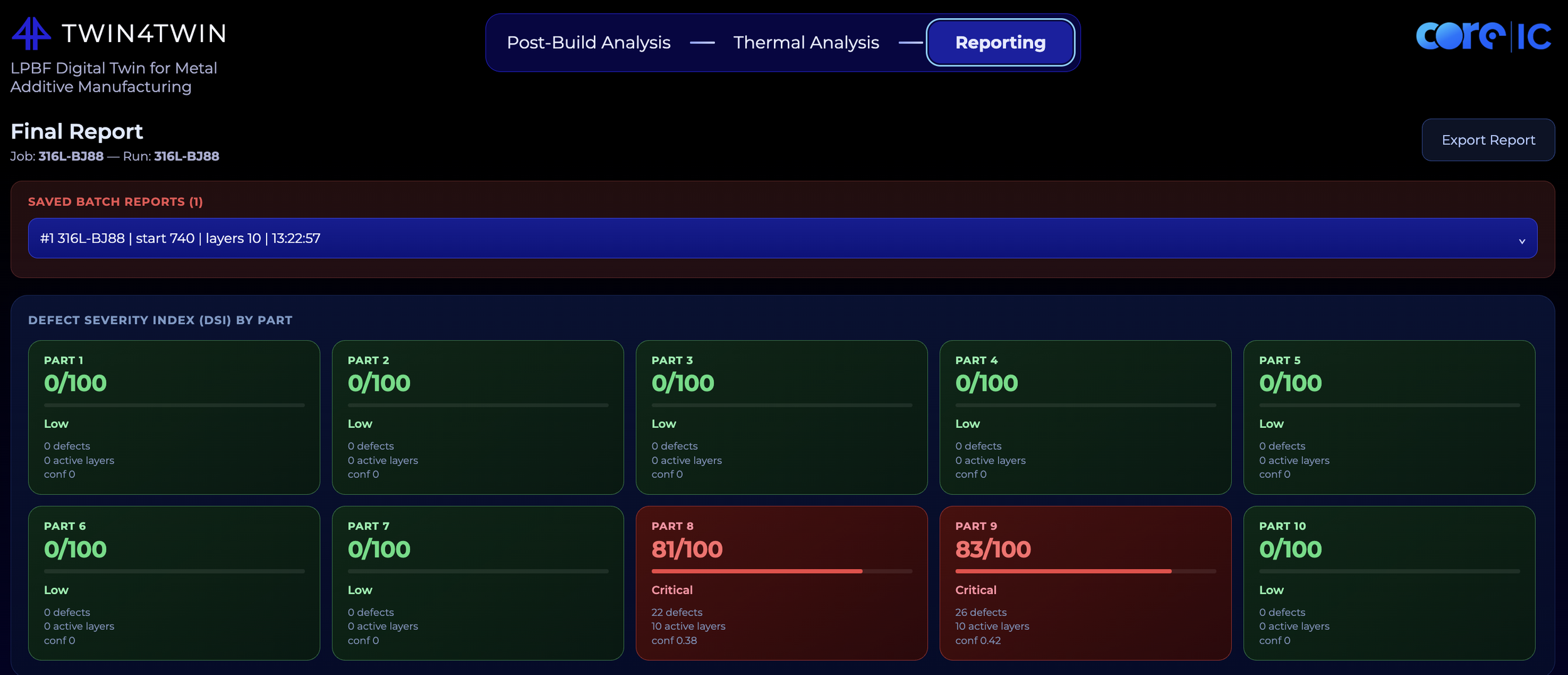Viewport: 1568px width, 675px height.
Task: Click Critical label in Part 8
Action: point(672,590)
